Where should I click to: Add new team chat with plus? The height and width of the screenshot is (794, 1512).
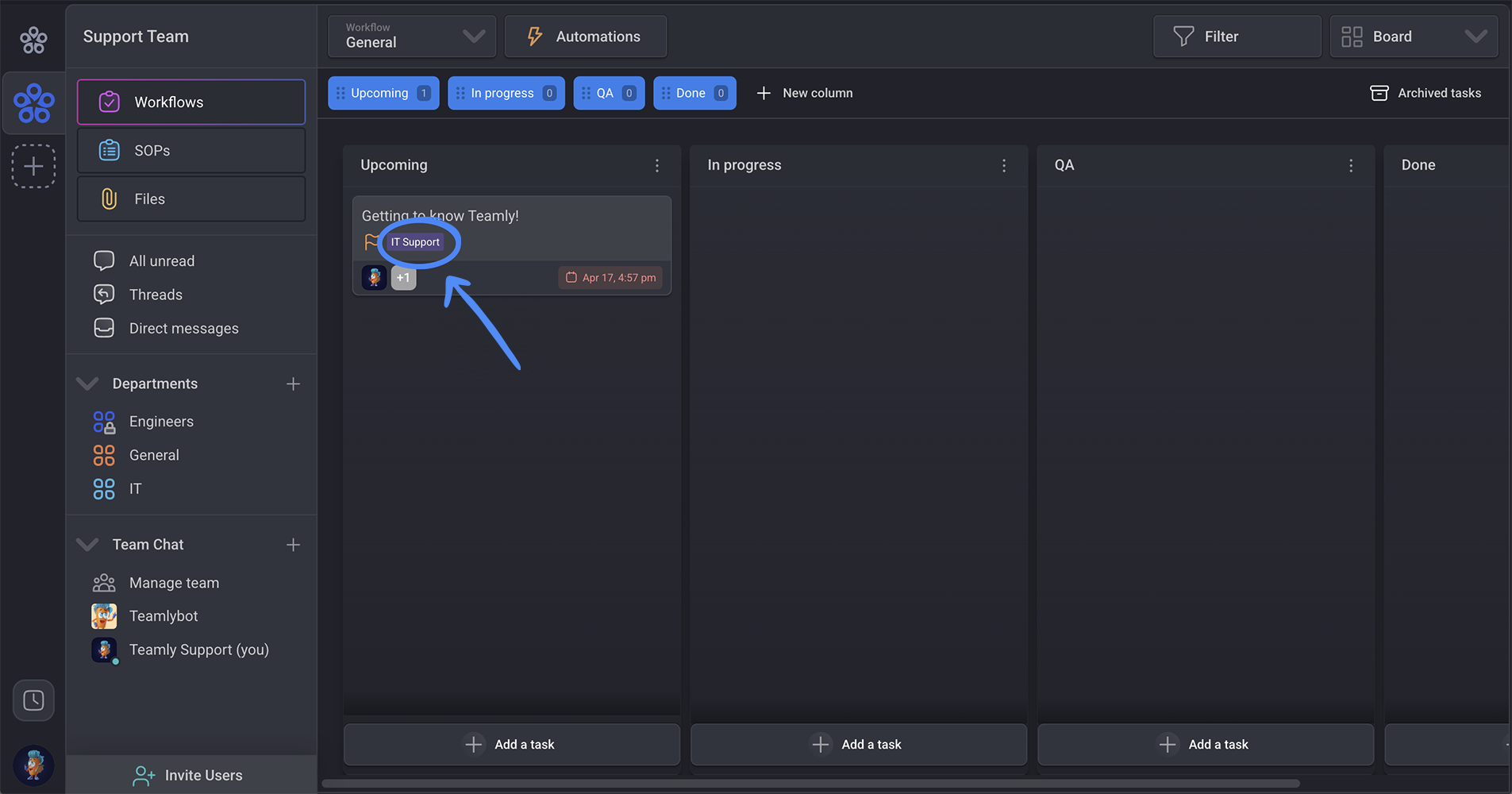pos(293,545)
